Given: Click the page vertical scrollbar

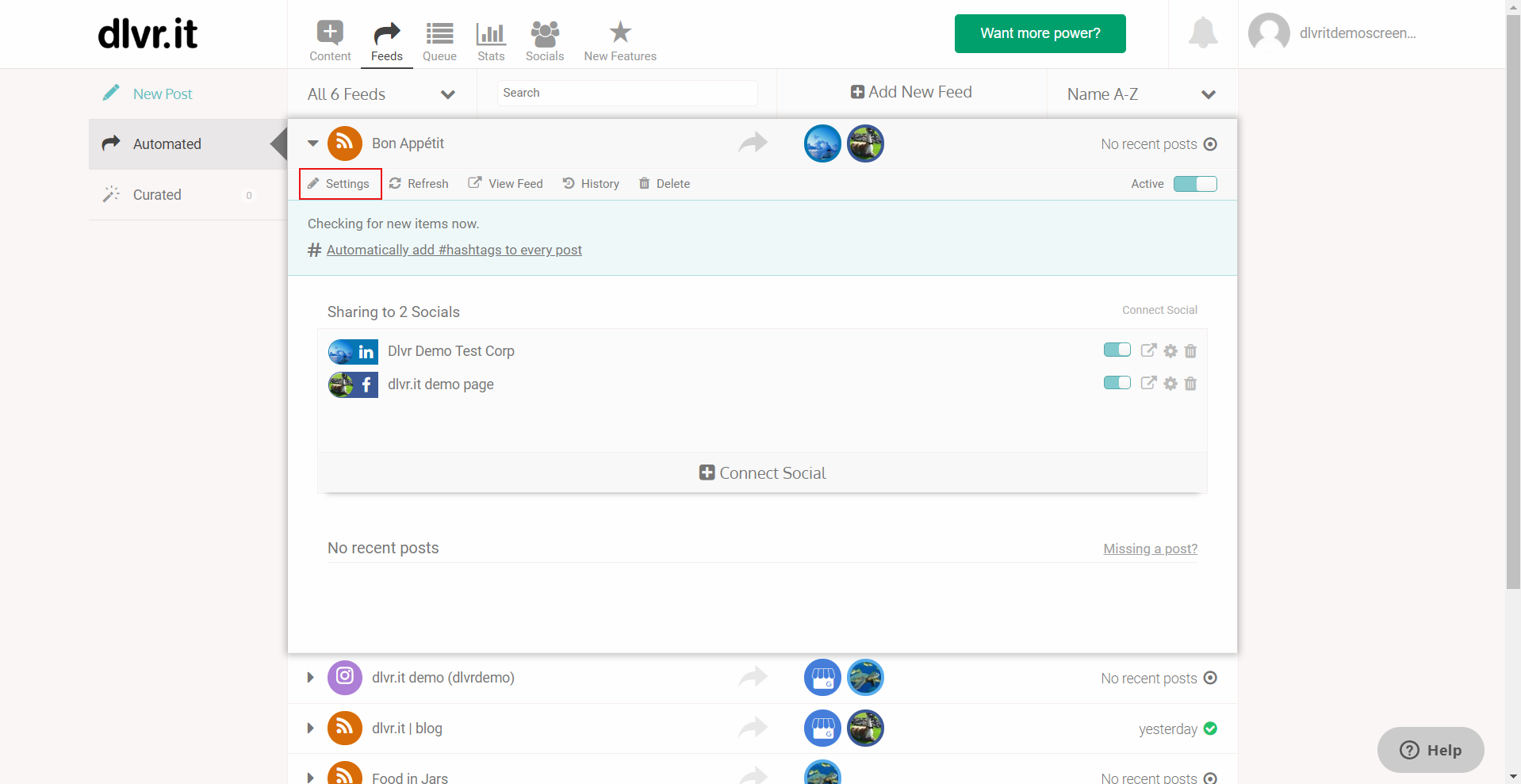Looking at the screenshot, I should pyautogui.click(x=1513, y=301).
